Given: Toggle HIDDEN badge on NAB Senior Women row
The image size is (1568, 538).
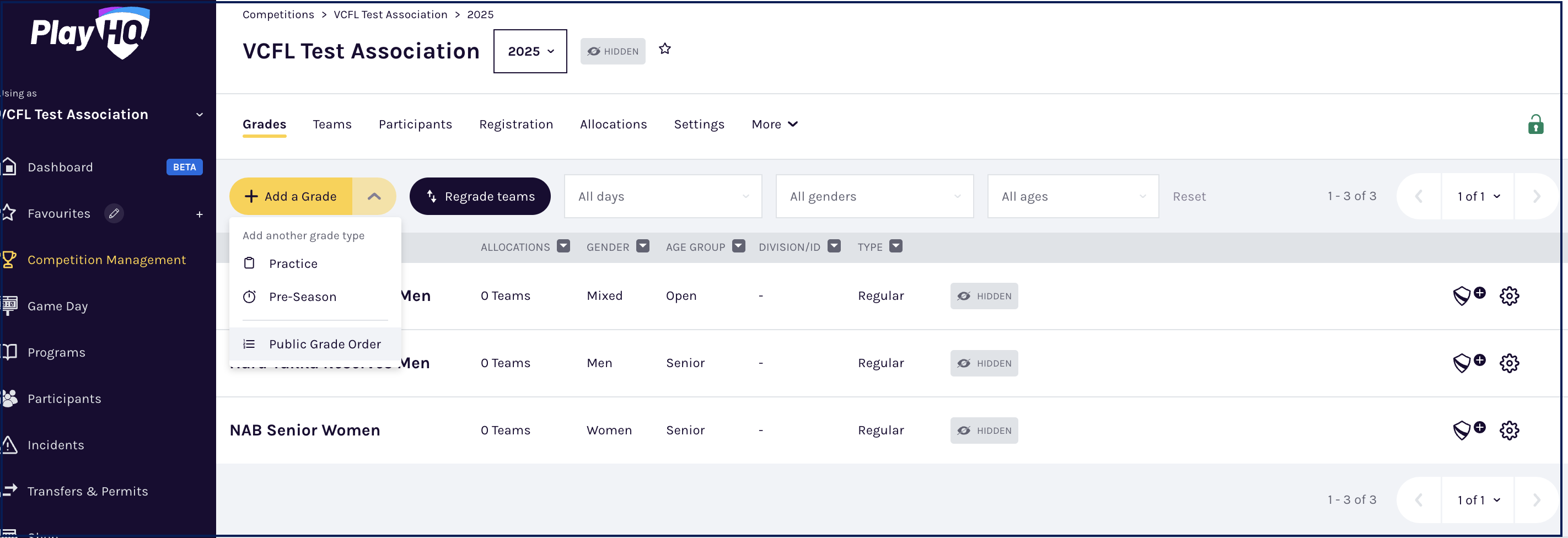Looking at the screenshot, I should 983,431.
